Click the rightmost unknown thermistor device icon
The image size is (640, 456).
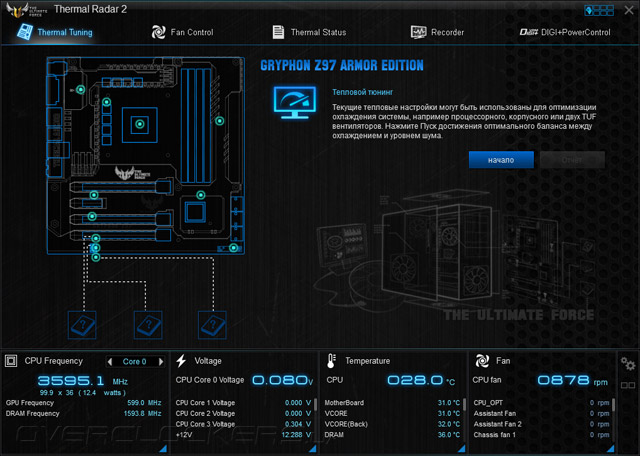tap(212, 325)
